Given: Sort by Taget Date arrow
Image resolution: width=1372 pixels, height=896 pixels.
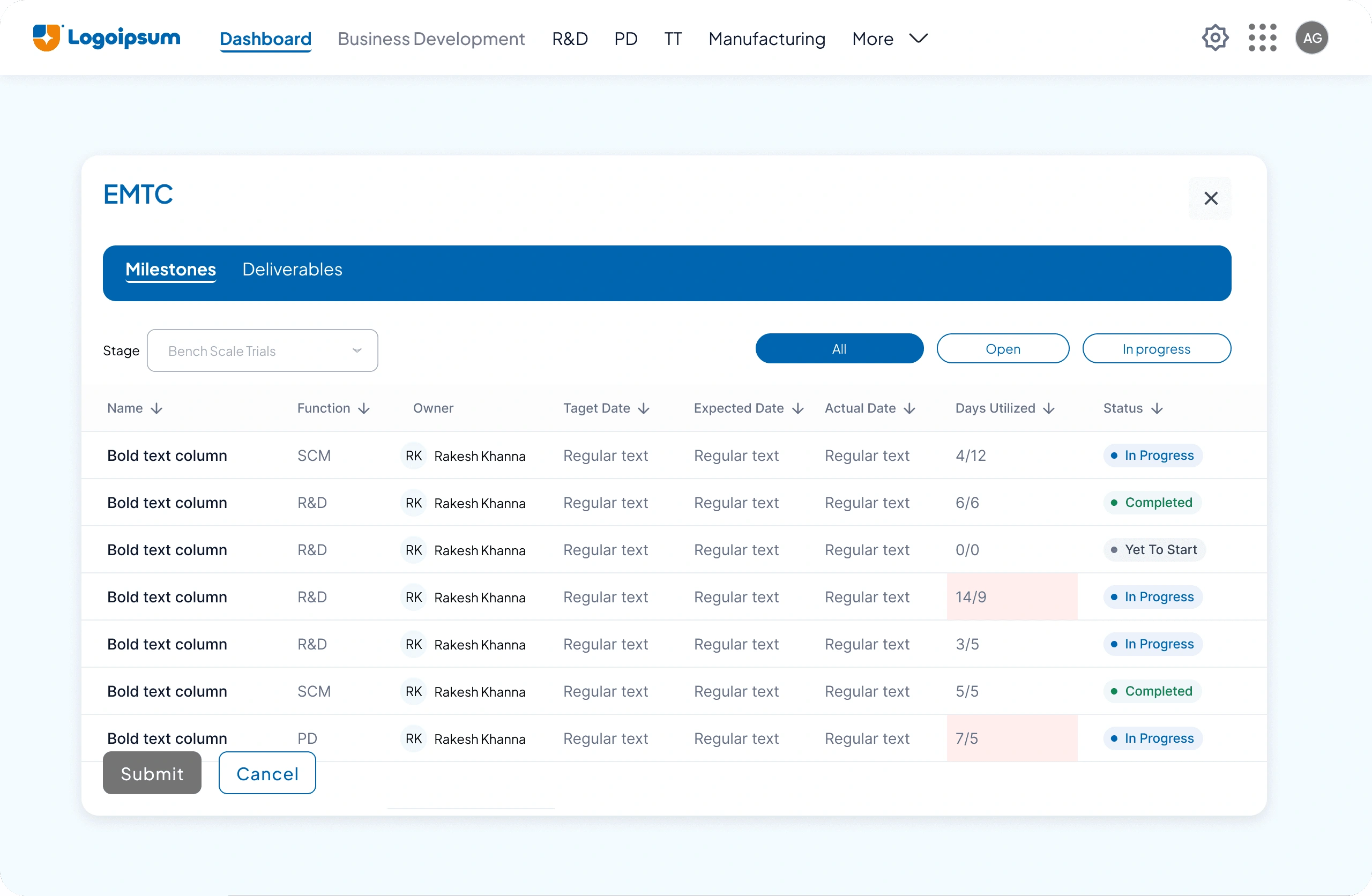Looking at the screenshot, I should click(644, 409).
